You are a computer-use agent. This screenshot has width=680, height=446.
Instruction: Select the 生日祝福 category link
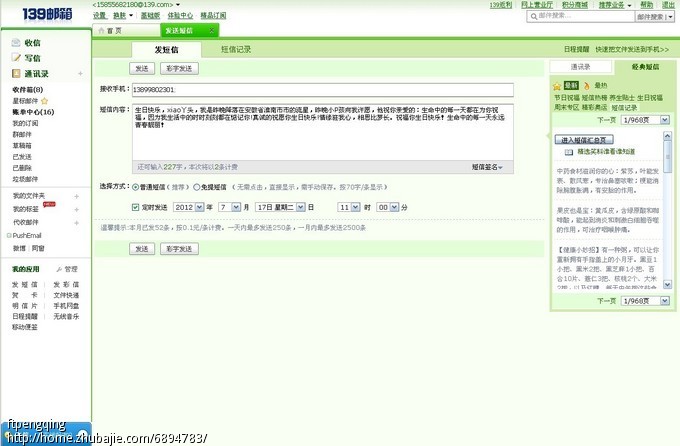tap(650, 98)
